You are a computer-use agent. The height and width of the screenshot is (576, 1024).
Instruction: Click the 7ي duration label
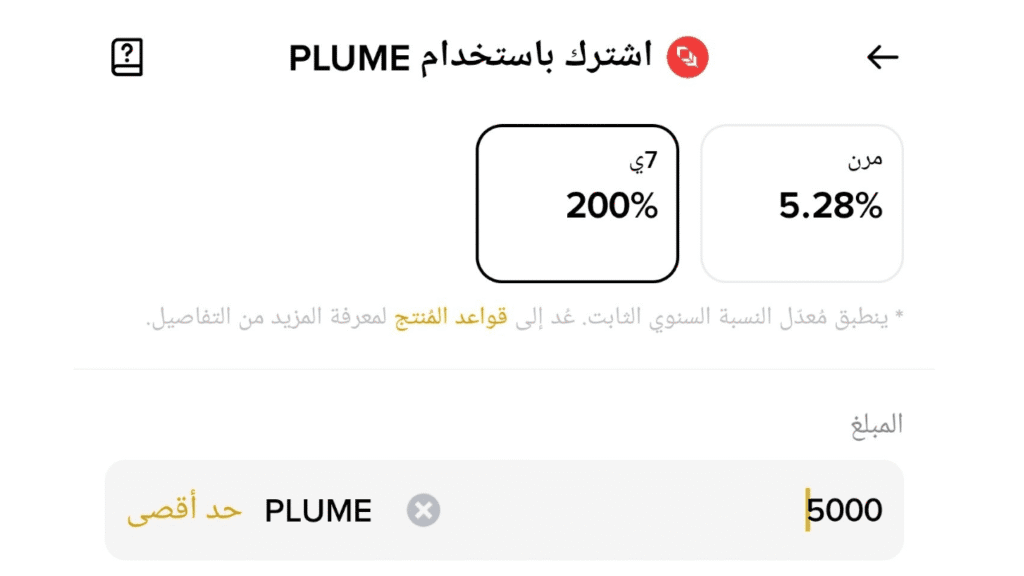coord(649,158)
